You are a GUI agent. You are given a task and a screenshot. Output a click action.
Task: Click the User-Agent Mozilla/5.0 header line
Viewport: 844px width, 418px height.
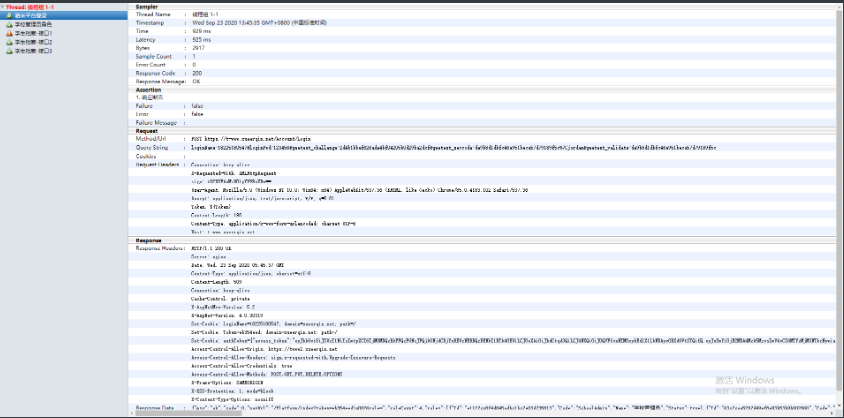[360, 190]
